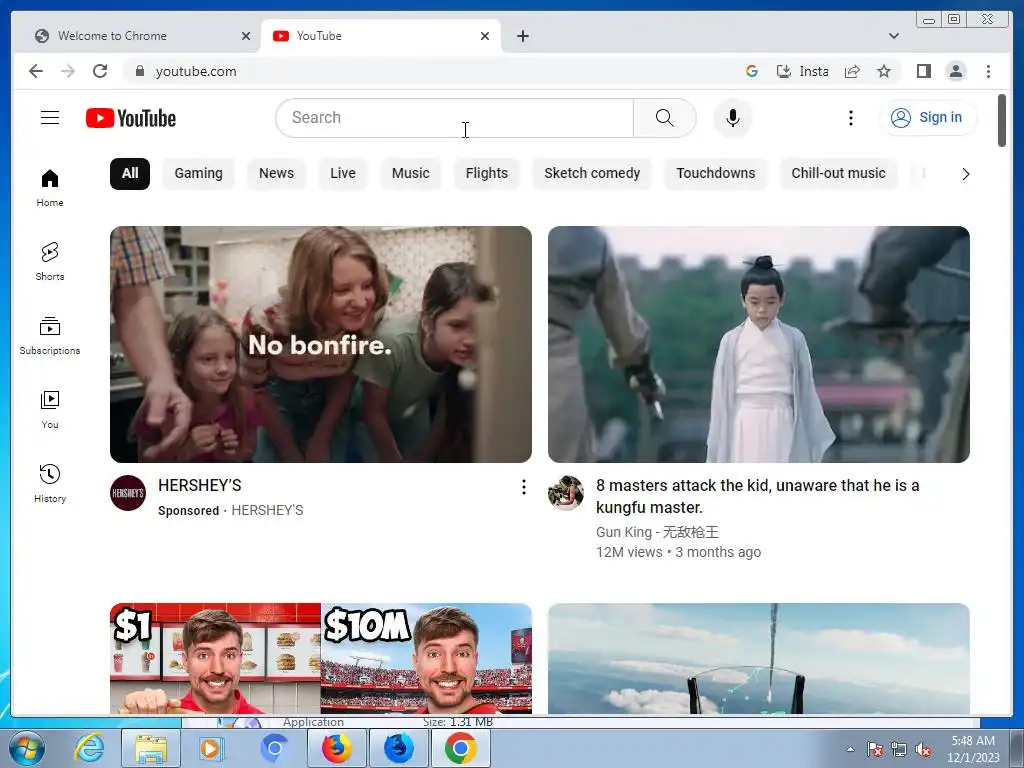The width and height of the screenshot is (1024, 768).
Task: Select the Music filter chip
Action: (x=411, y=174)
